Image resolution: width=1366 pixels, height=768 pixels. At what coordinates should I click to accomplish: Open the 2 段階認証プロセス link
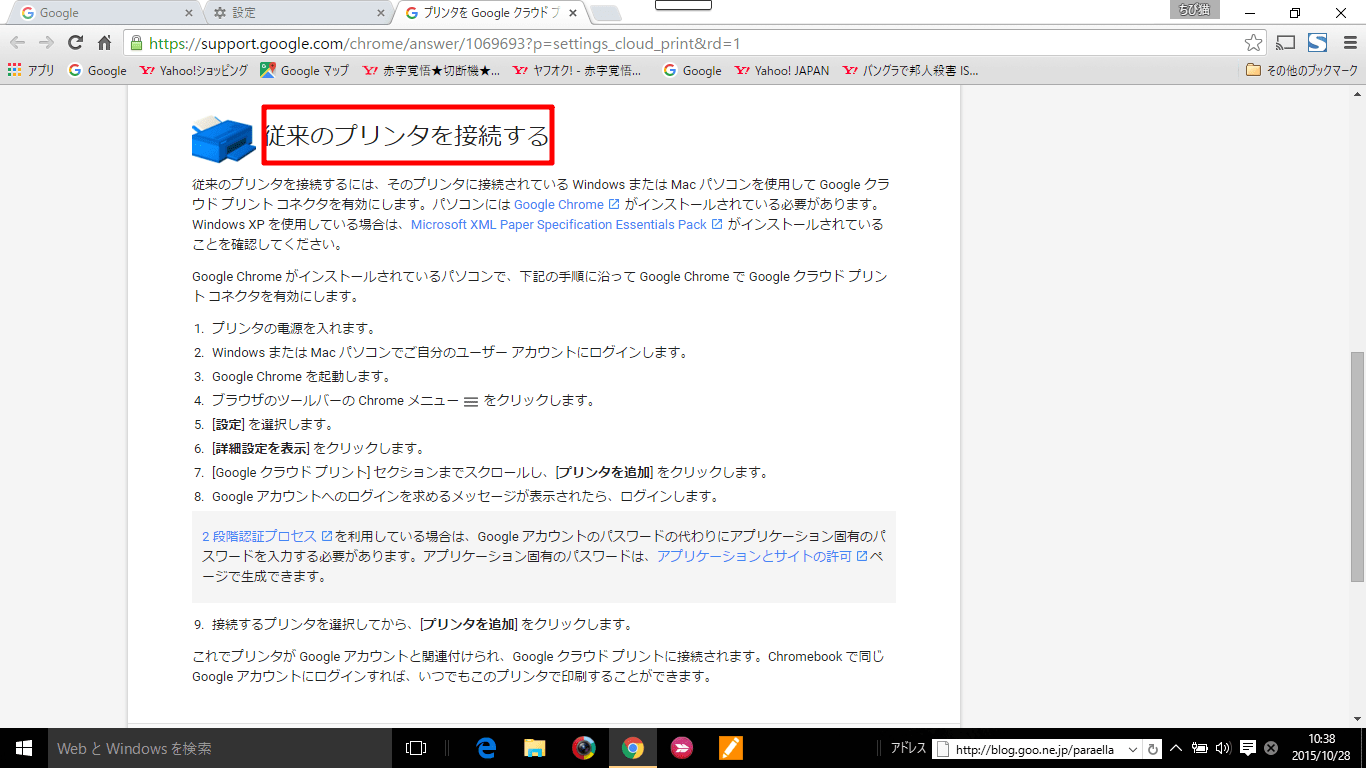259,536
